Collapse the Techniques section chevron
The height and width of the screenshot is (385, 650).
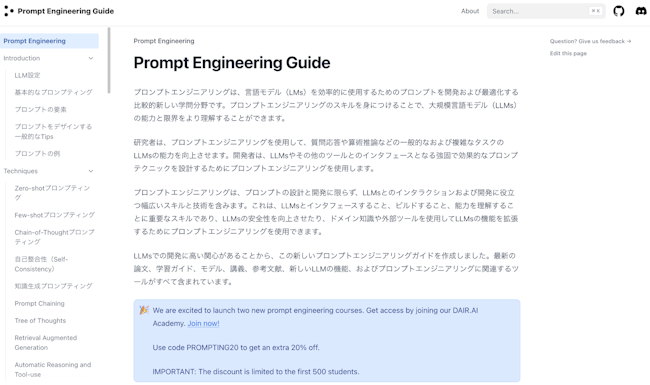tap(91, 171)
